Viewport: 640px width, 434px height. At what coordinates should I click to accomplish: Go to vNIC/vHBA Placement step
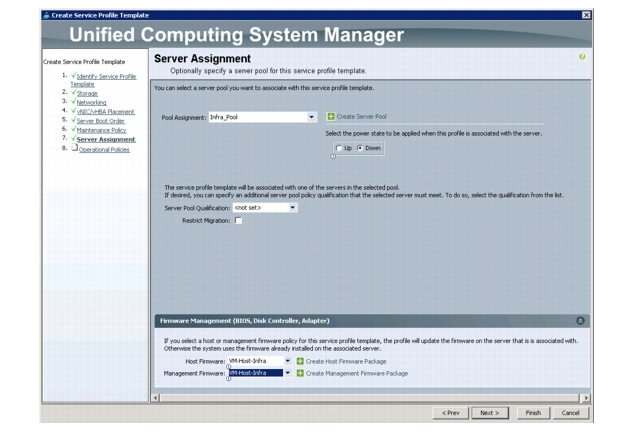tap(105, 111)
